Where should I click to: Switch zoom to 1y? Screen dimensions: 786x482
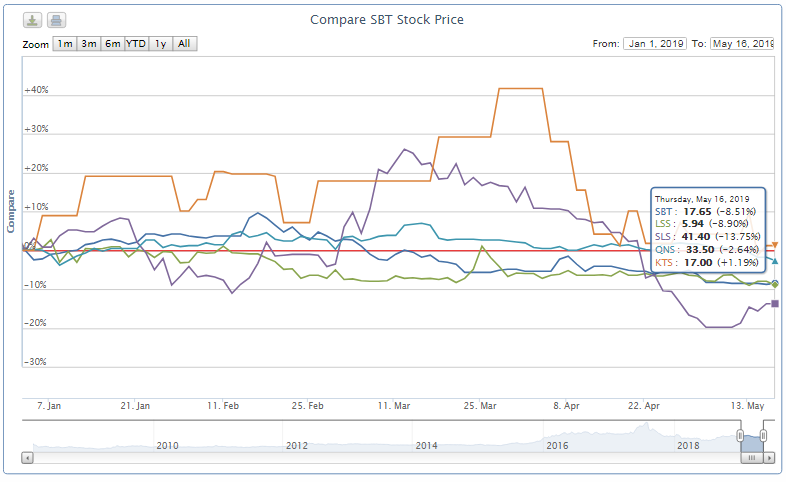tap(160, 44)
